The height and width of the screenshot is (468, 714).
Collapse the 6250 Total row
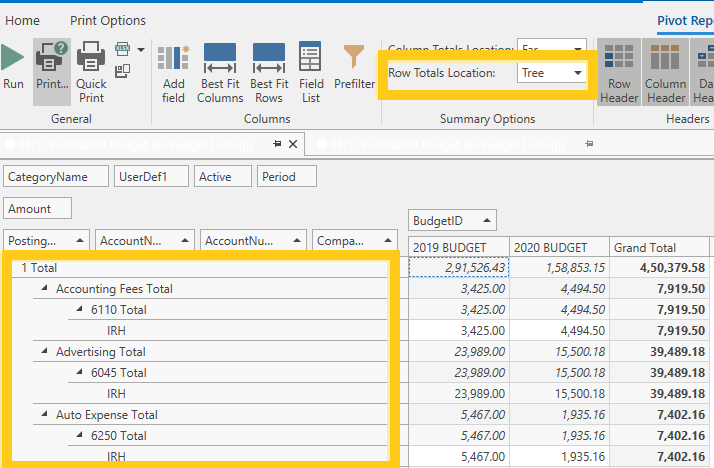tap(79, 435)
